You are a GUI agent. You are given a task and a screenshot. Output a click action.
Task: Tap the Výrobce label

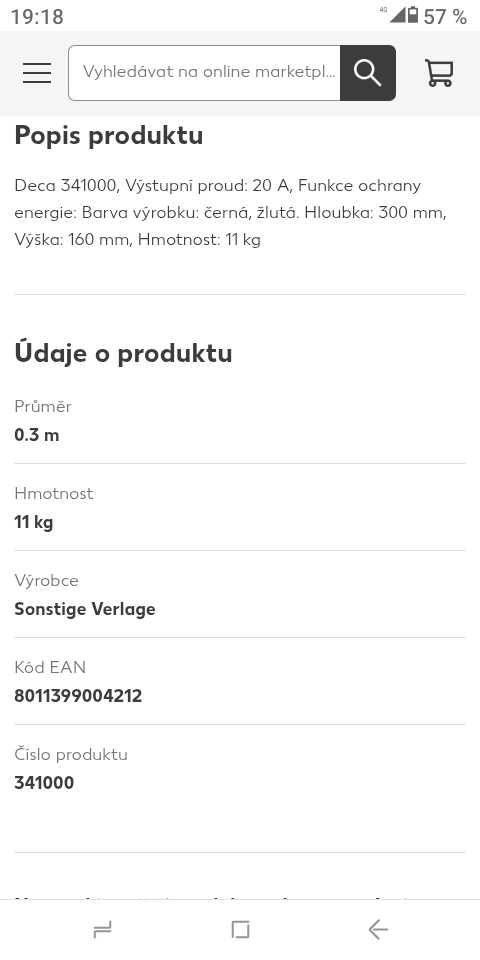tap(47, 580)
